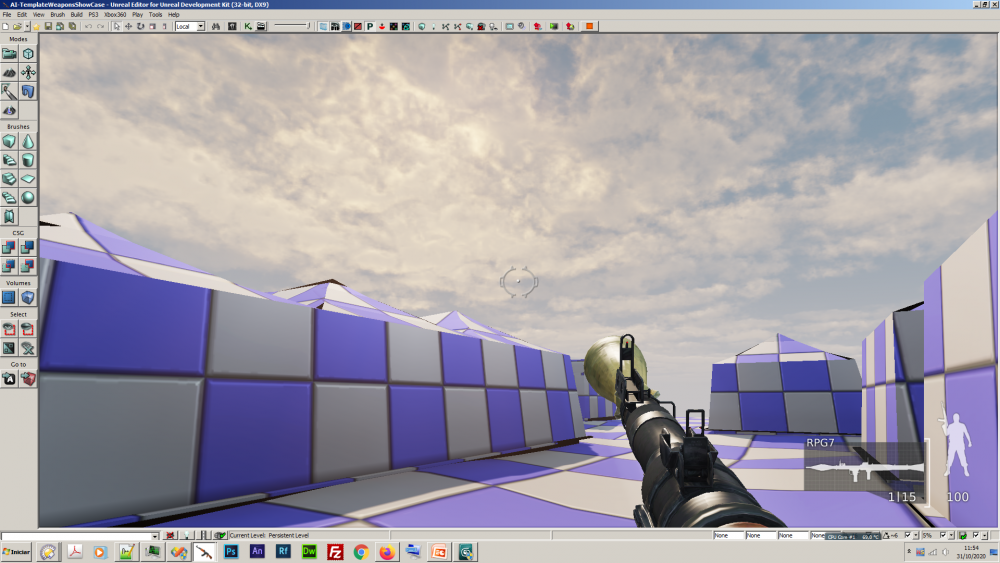This screenshot has width=1000, height=563.
Task: Open the Build menu
Action: click(76, 15)
